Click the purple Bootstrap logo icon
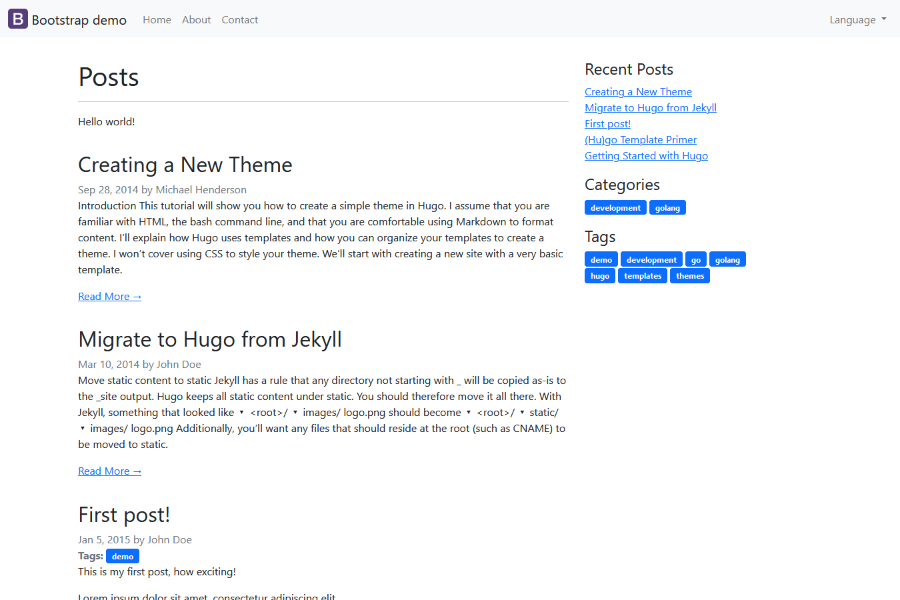Screen dimensions: 900x600 coord(18,19)
